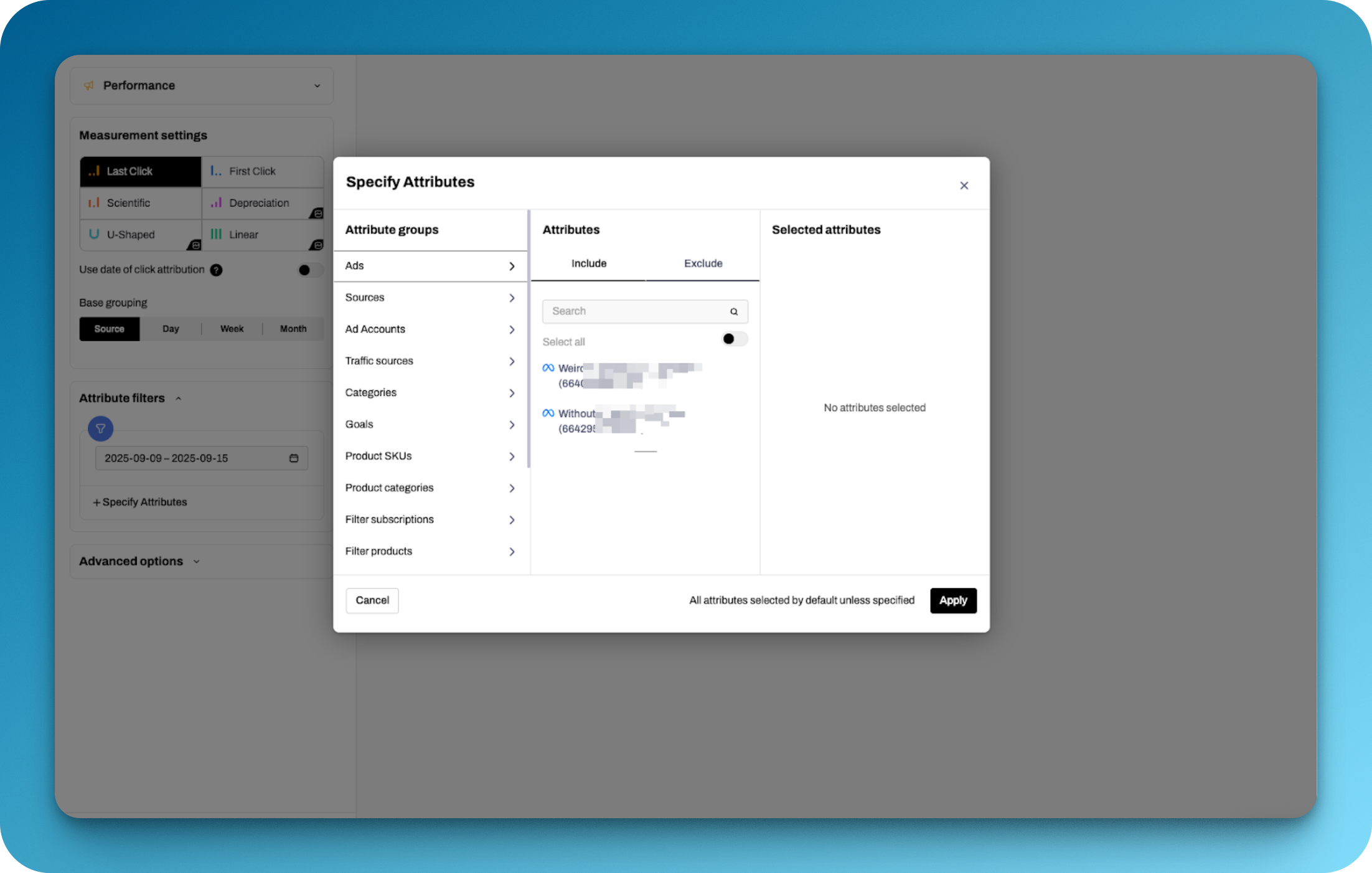Switch to the Exclude tab
Viewport: 1372px width, 873px height.
(703, 263)
